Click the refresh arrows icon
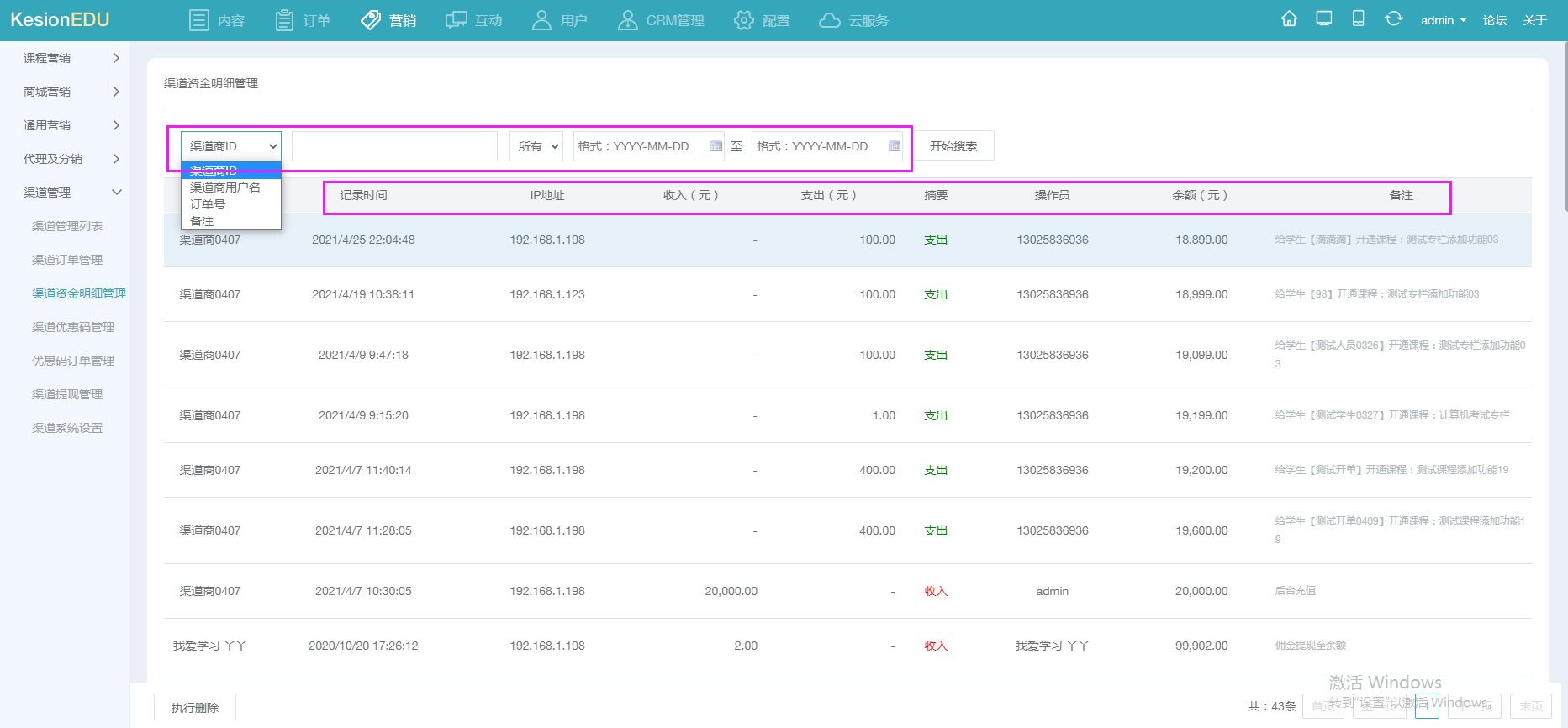The image size is (1568, 728). click(x=1393, y=19)
